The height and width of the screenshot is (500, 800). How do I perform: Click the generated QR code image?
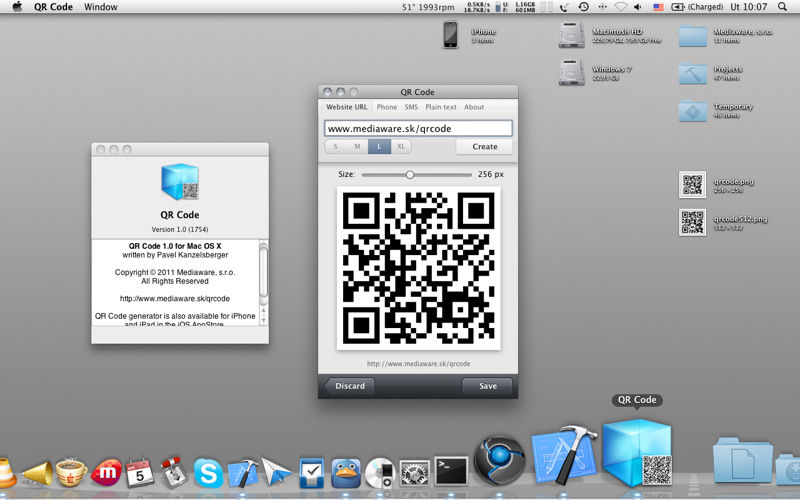coord(418,268)
